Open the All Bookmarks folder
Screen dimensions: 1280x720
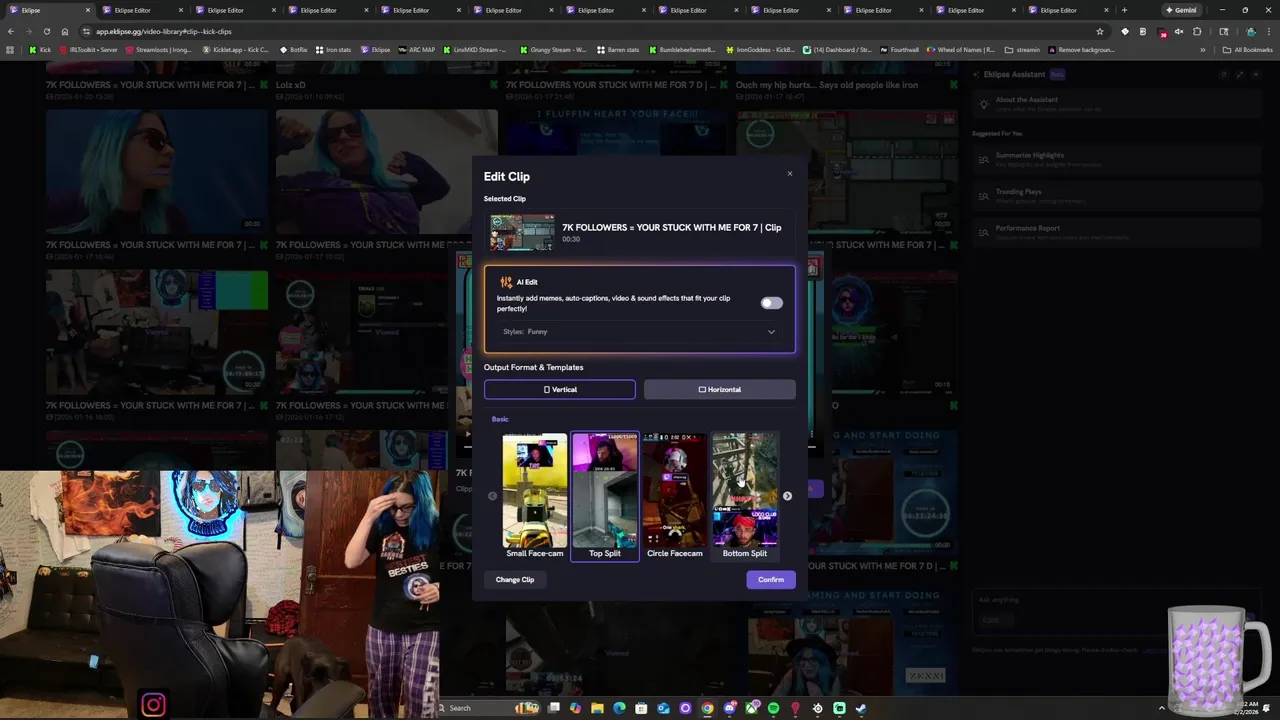tap(1247, 50)
